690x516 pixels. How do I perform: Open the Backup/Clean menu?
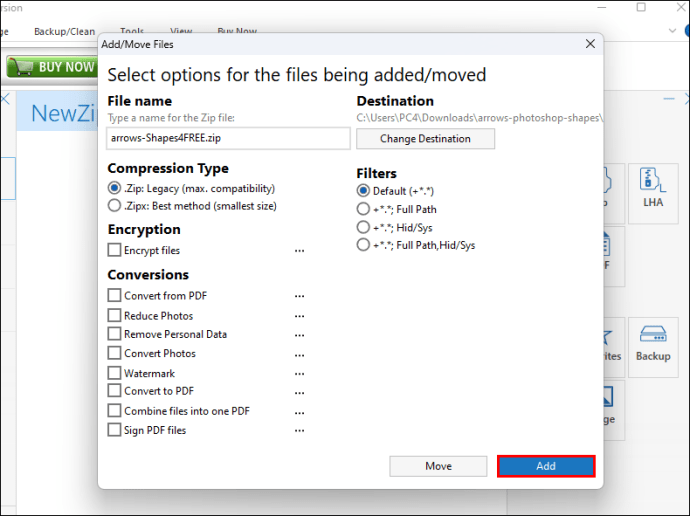pyautogui.click(x=64, y=32)
